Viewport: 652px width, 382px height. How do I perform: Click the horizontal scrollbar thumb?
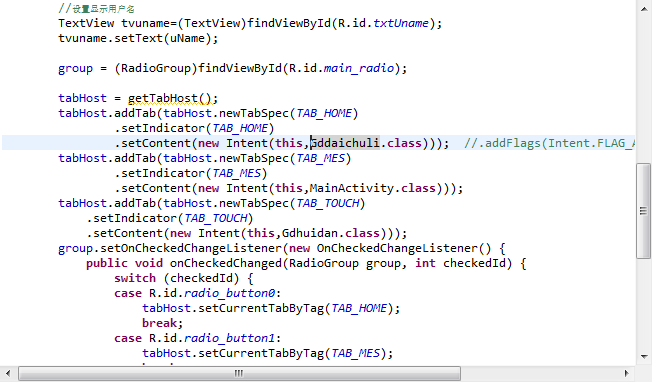[240, 373]
